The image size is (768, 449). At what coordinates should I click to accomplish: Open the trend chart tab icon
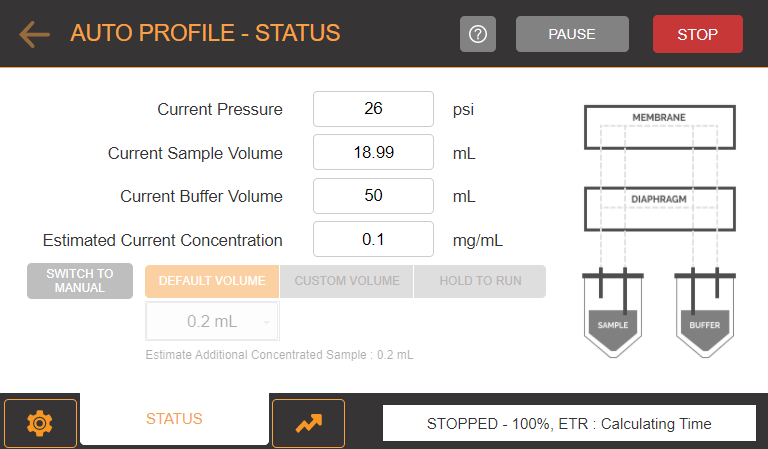(x=309, y=423)
